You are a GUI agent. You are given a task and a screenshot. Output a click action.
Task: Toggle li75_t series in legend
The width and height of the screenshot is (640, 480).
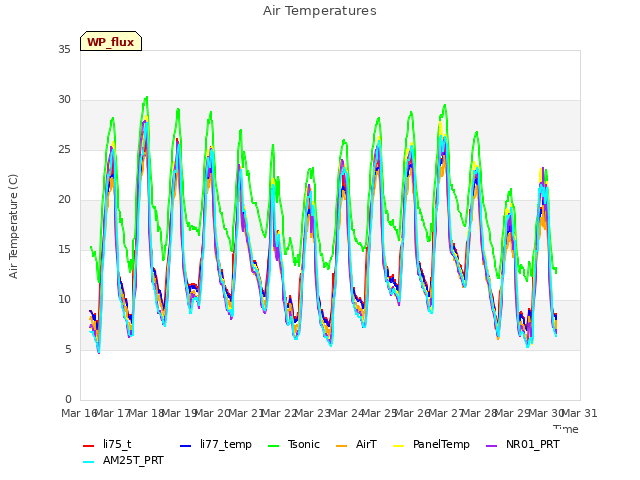[107, 444]
